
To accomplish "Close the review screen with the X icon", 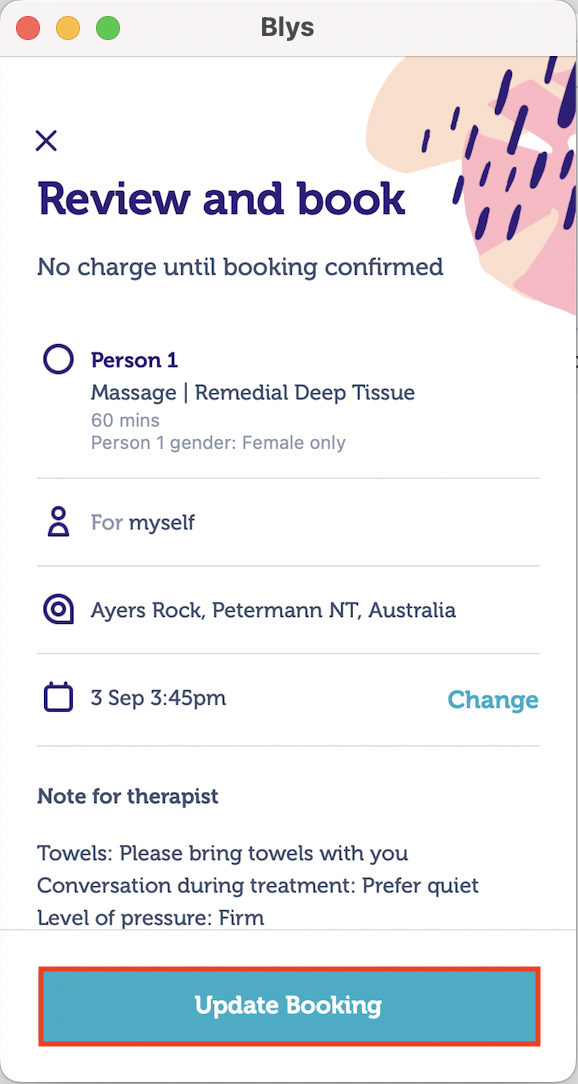I will (x=46, y=141).
